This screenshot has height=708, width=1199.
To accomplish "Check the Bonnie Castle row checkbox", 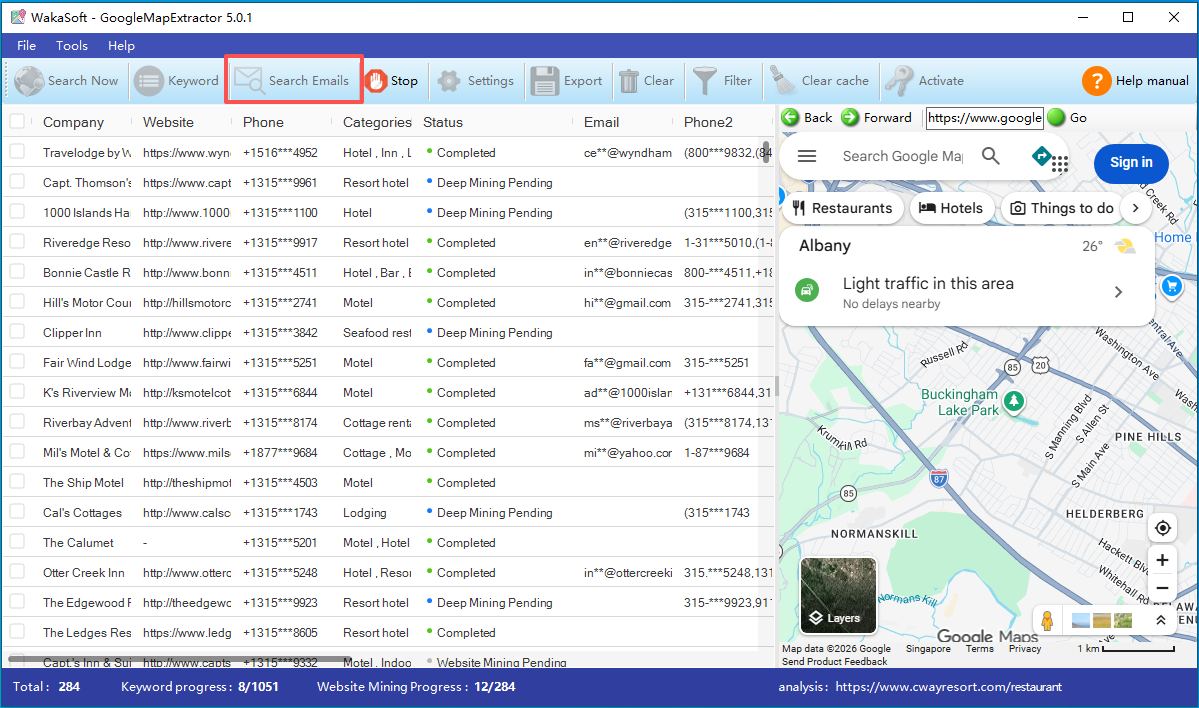I will tap(17, 271).
